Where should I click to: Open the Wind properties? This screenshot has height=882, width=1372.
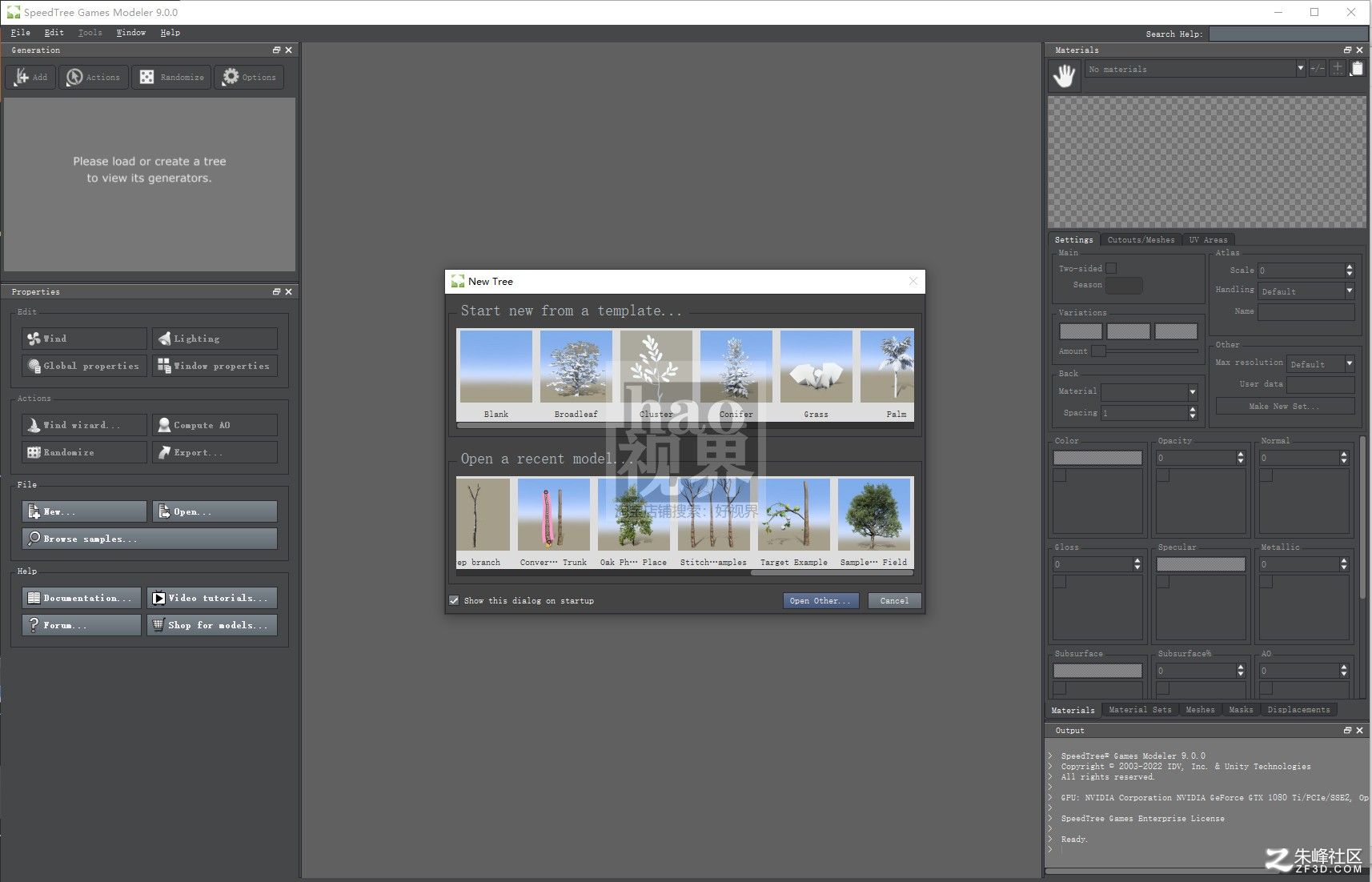[x=84, y=339]
